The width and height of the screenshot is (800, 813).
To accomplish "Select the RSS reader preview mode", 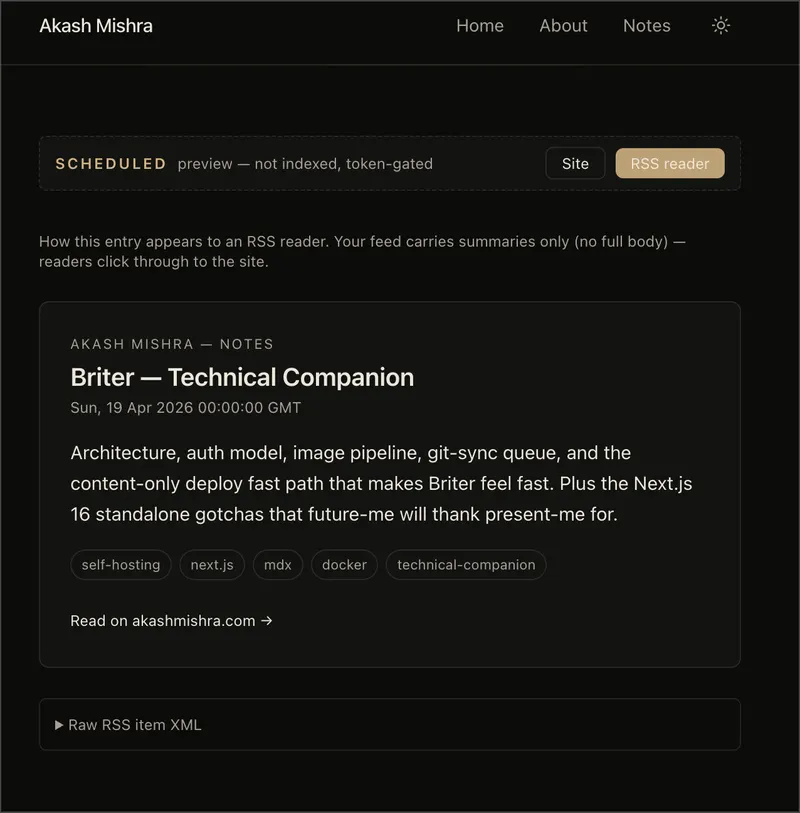I will [670, 163].
